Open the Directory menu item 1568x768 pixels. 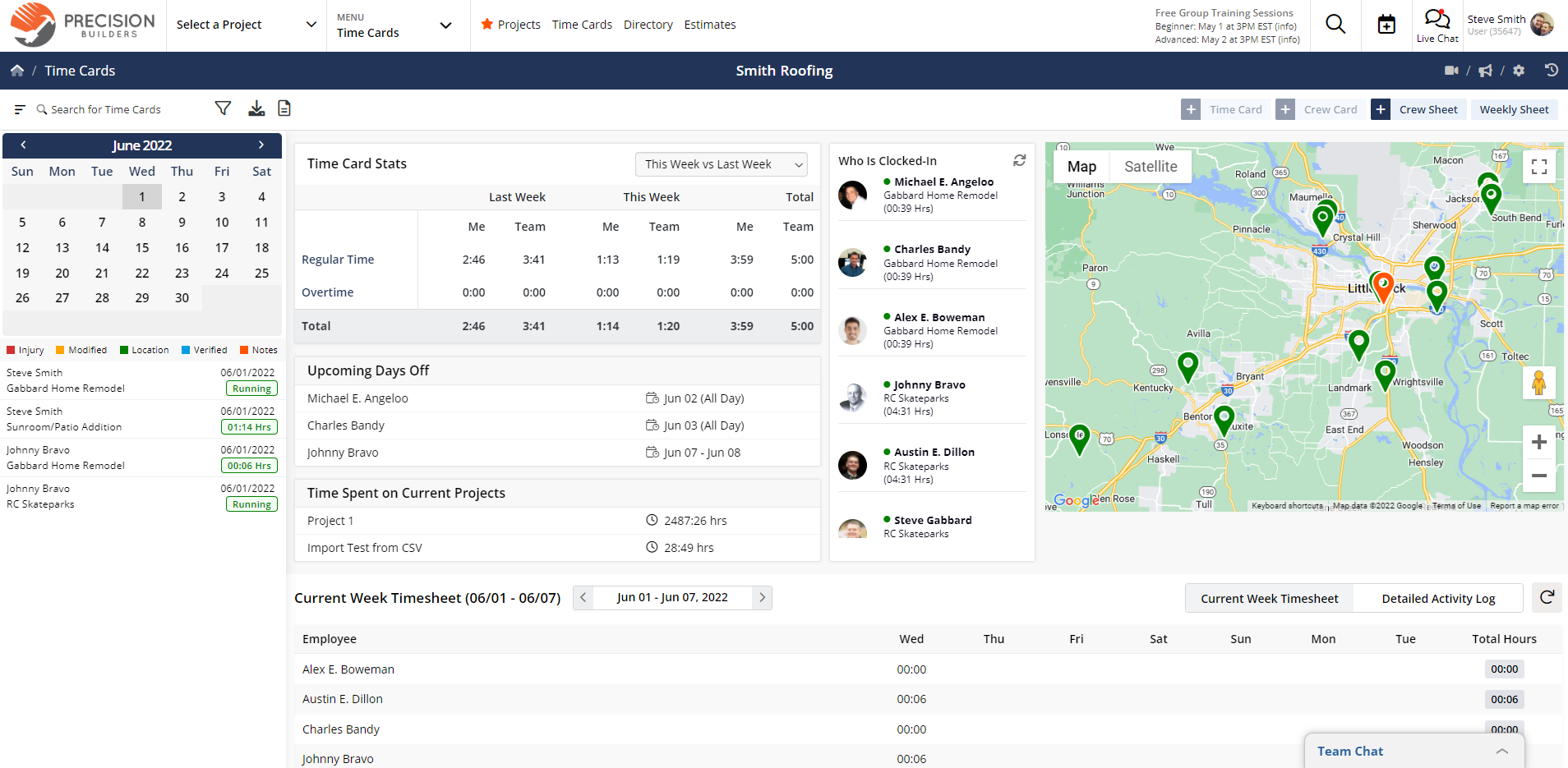tap(648, 25)
